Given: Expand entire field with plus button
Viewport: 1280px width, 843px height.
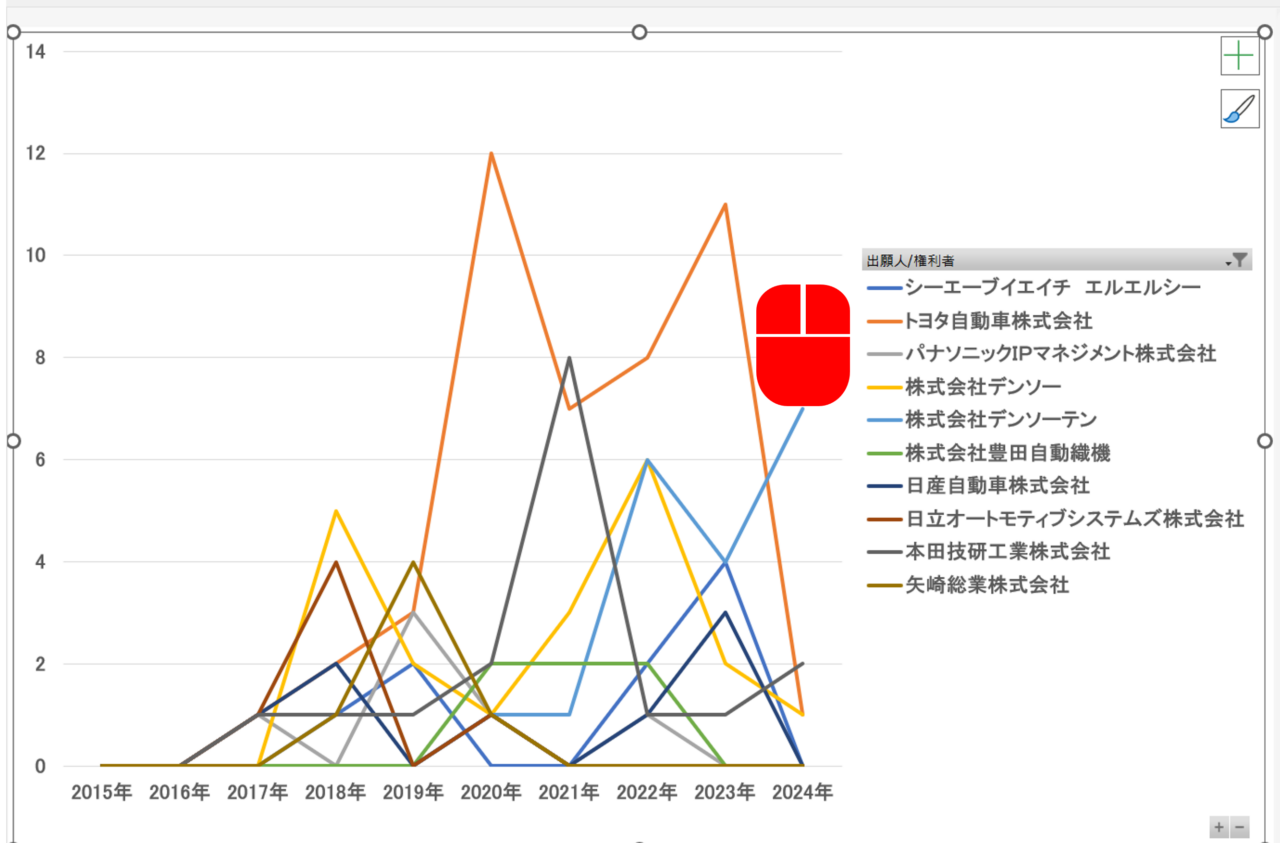Looking at the screenshot, I should (x=1219, y=827).
